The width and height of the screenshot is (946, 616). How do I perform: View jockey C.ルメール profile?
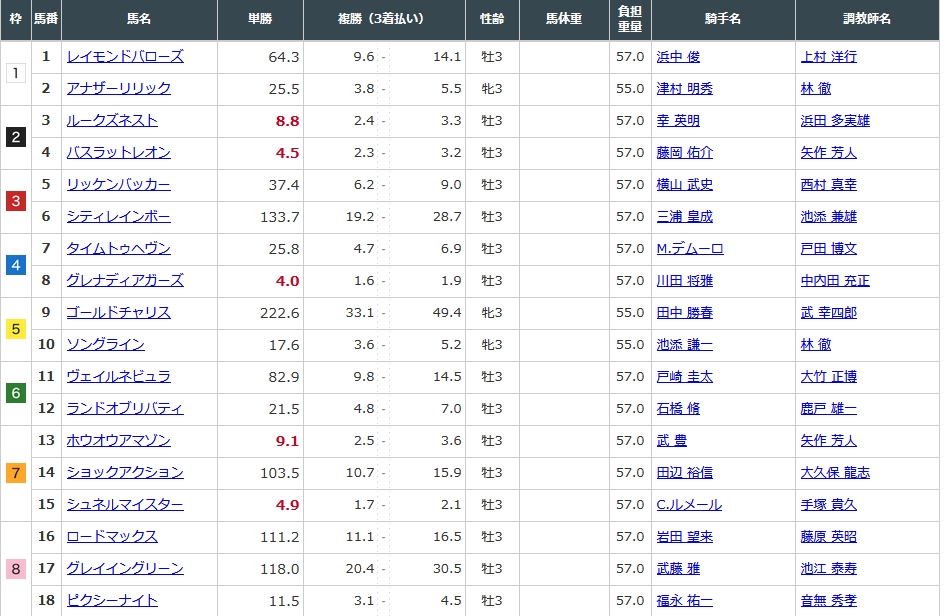click(x=688, y=505)
